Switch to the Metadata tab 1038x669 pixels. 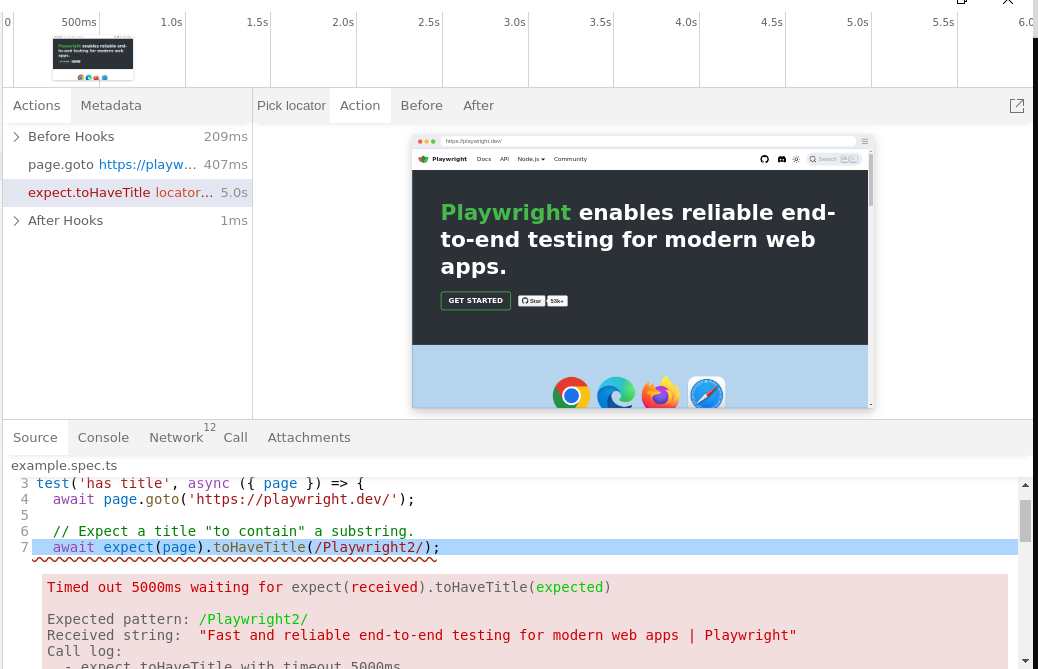coord(111,106)
